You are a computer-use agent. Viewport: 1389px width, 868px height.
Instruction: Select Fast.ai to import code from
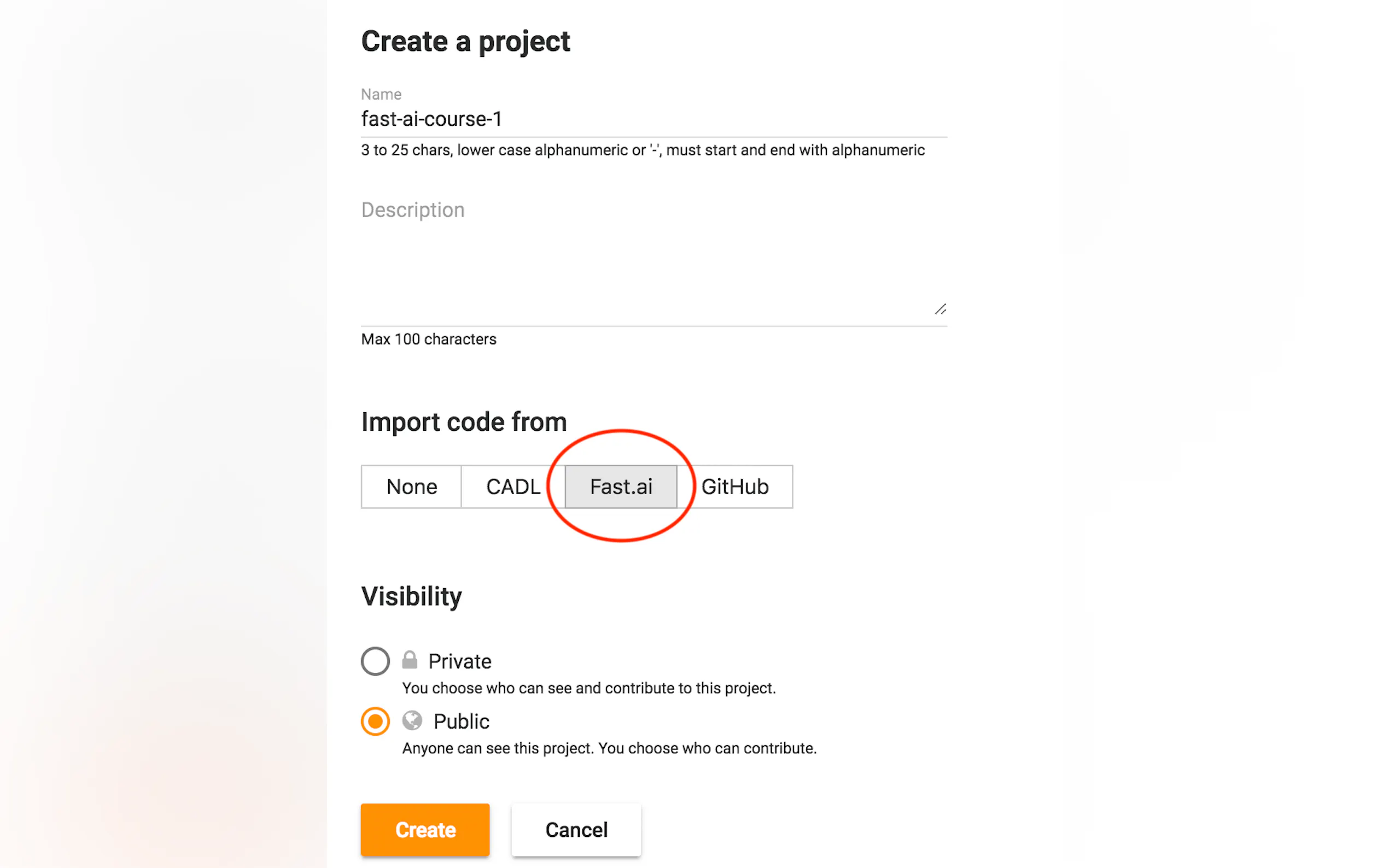click(621, 487)
